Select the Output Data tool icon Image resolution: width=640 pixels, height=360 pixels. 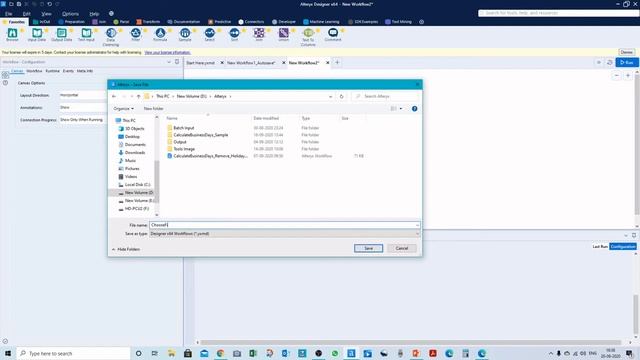pos(62,33)
